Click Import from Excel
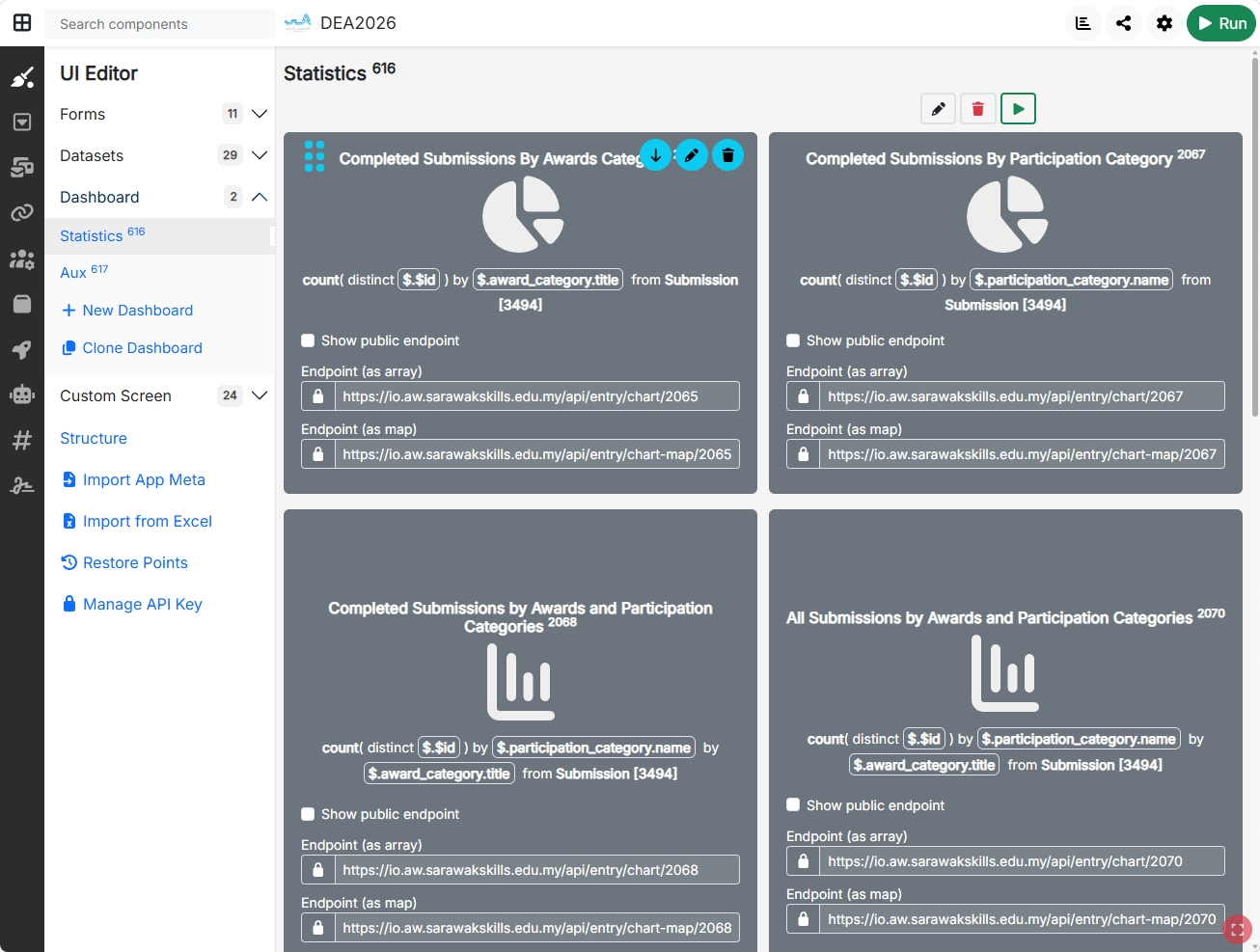This screenshot has height=952, width=1260. 137,521
